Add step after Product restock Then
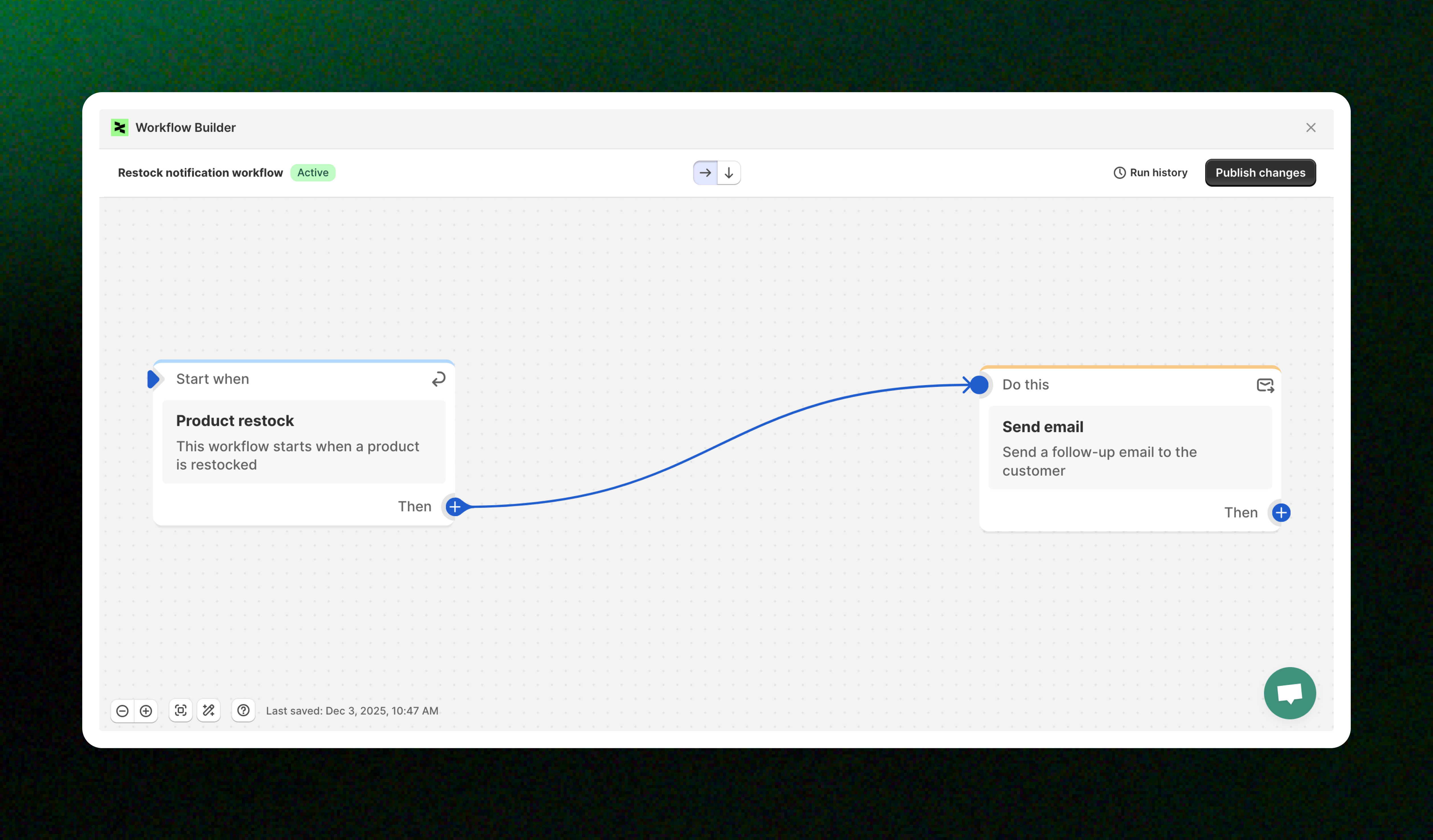1433x840 pixels. click(455, 506)
